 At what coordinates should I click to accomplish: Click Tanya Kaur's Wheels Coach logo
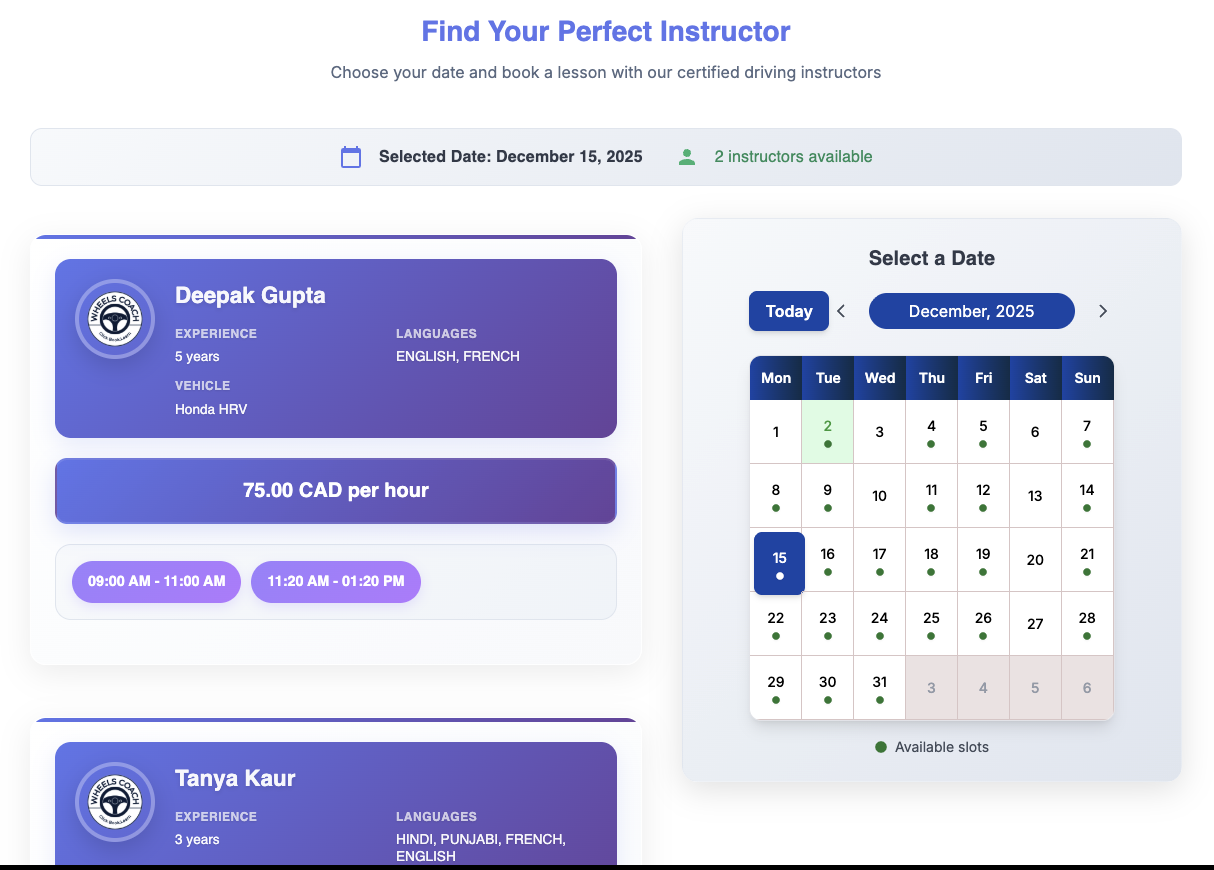(114, 801)
